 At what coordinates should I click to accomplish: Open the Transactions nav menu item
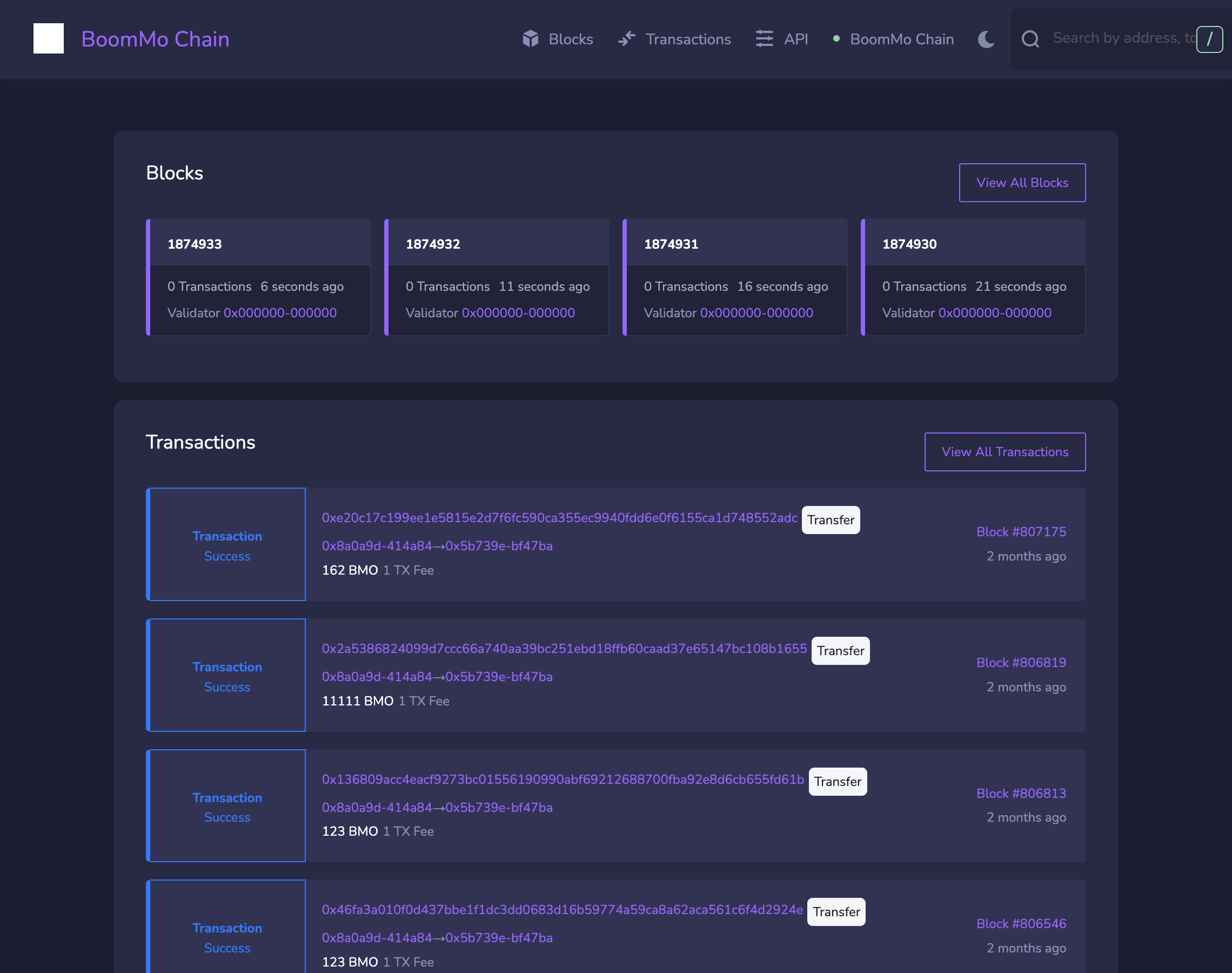688,39
